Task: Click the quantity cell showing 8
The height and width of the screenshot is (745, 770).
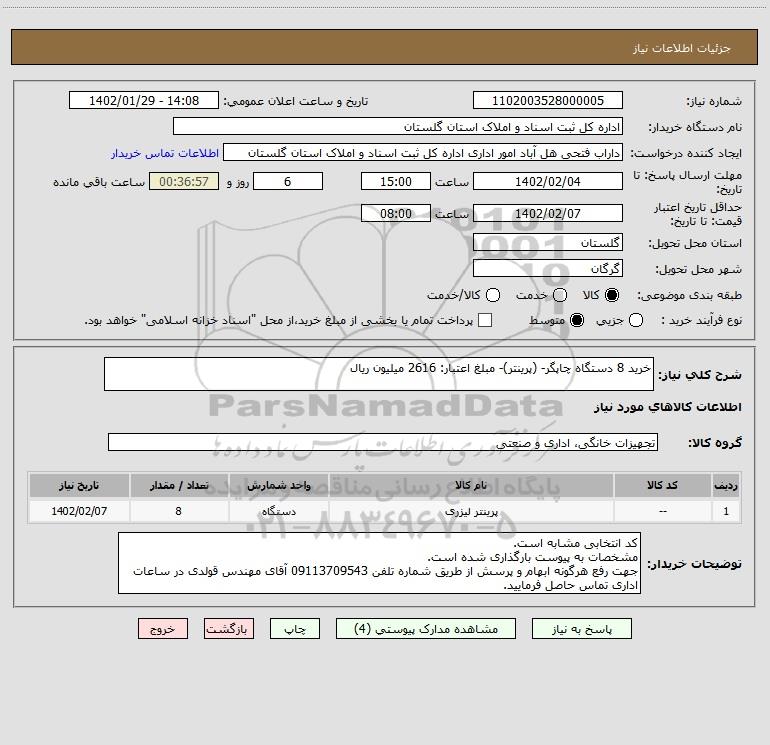Action: coord(179,511)
